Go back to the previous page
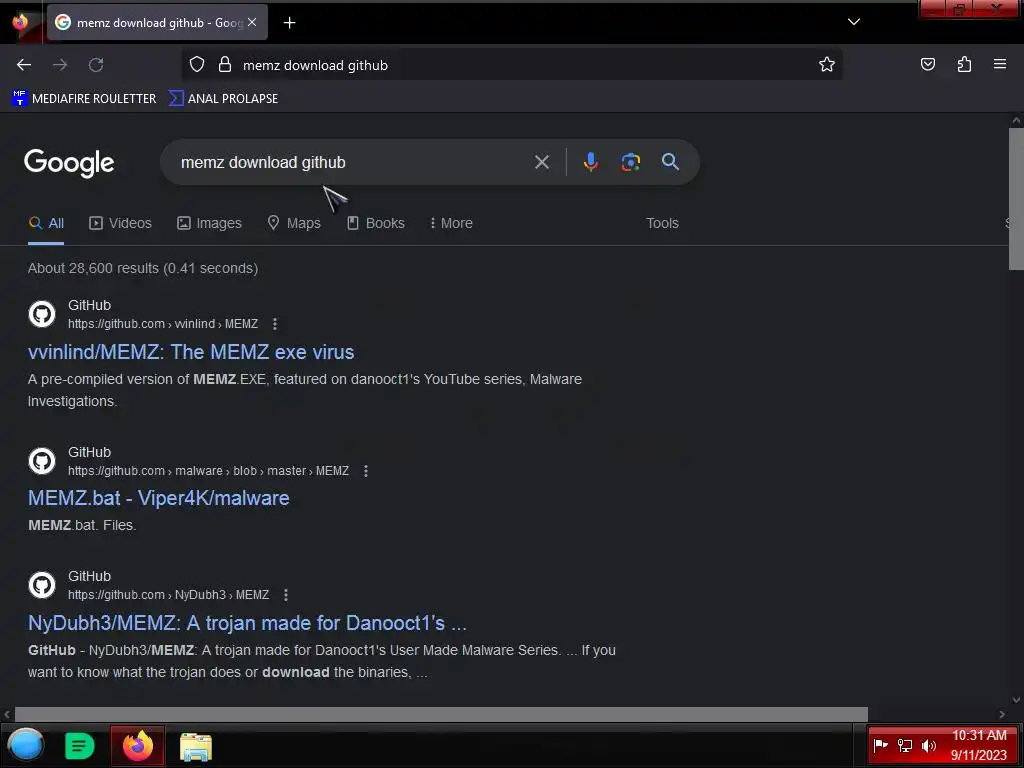The image size is (1024, 768). click(x=24, y=65)
